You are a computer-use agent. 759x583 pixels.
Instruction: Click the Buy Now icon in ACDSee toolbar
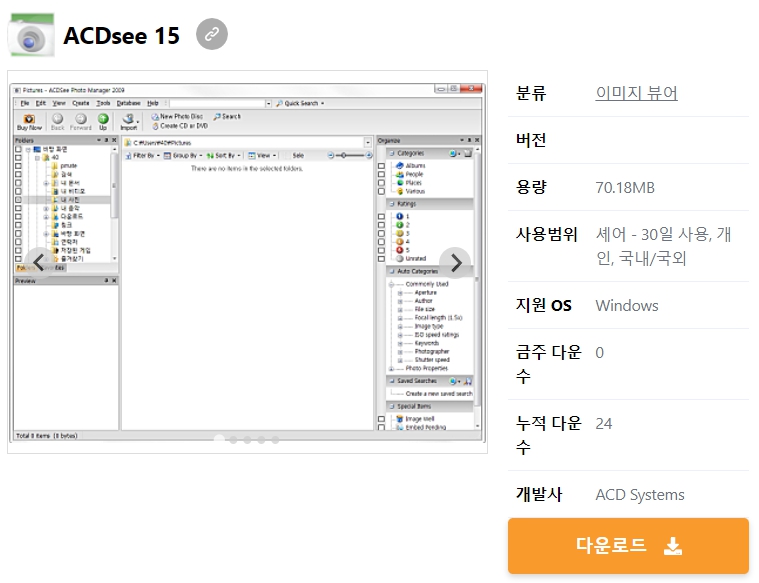pos(29,119)
